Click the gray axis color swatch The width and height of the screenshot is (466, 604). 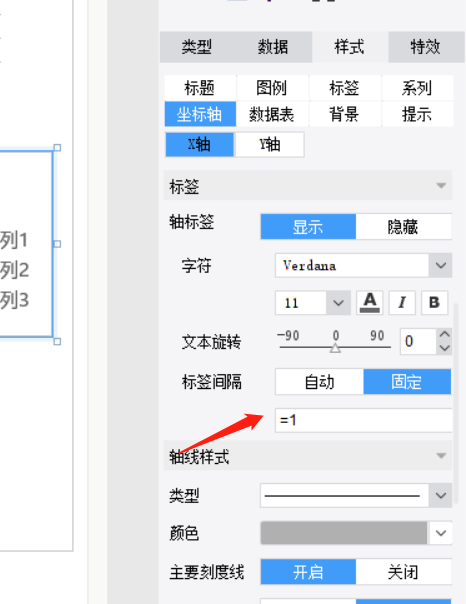(344, 533)
